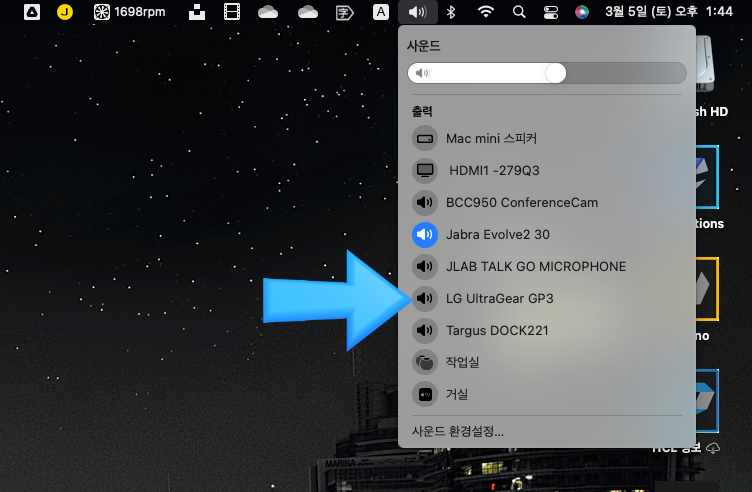Select 거실 Apple TV output
The width and height of the screenshot is (752, 492).
547,394
